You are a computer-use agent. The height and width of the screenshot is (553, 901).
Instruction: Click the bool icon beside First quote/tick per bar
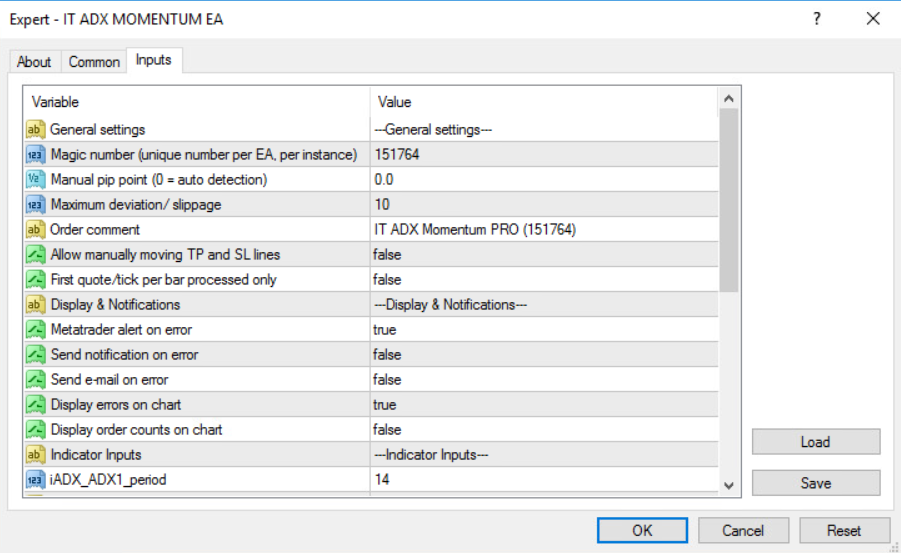(35, 279)
